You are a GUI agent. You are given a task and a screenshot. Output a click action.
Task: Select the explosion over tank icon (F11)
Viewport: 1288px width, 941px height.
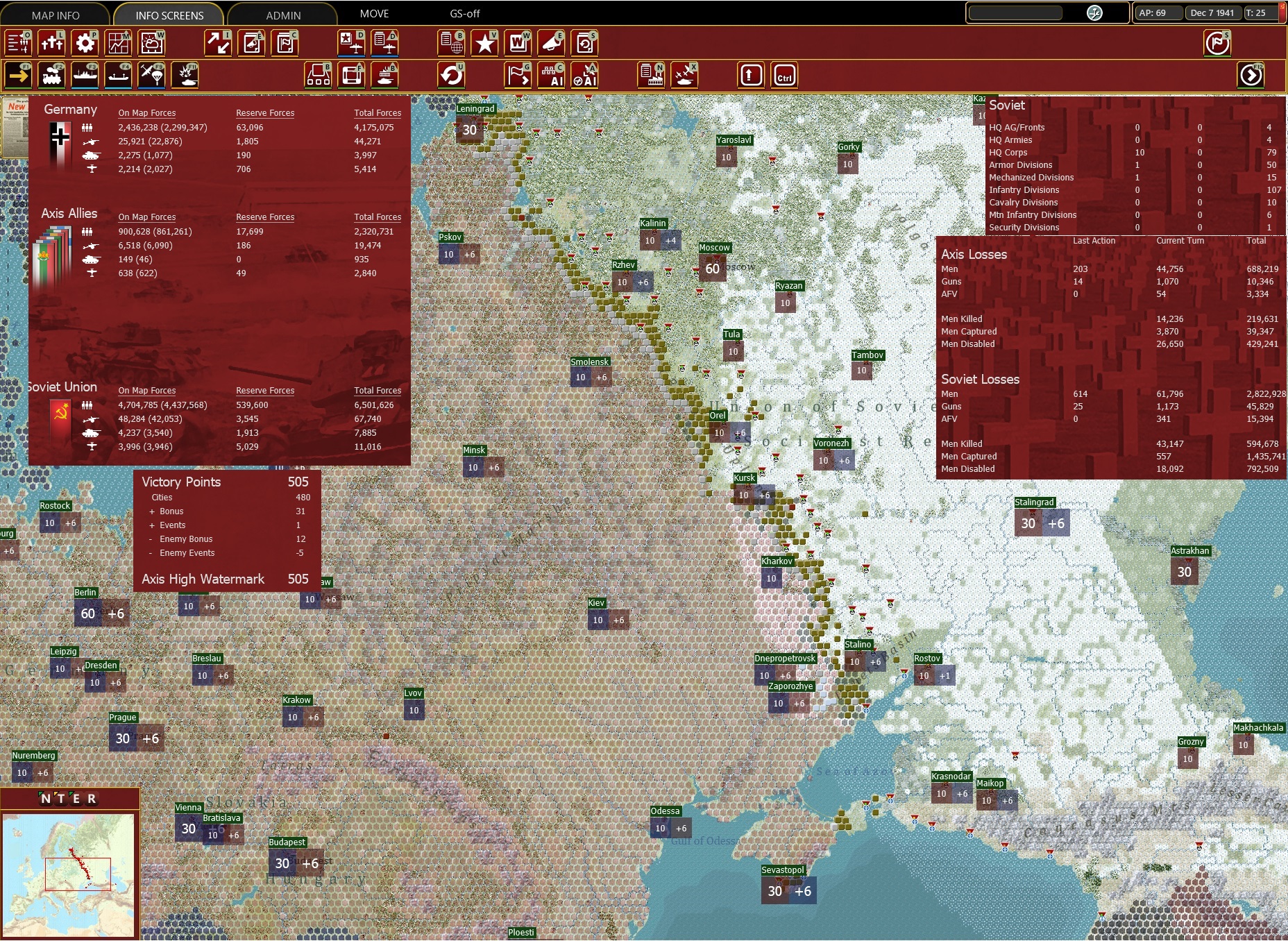coord(185,75)
